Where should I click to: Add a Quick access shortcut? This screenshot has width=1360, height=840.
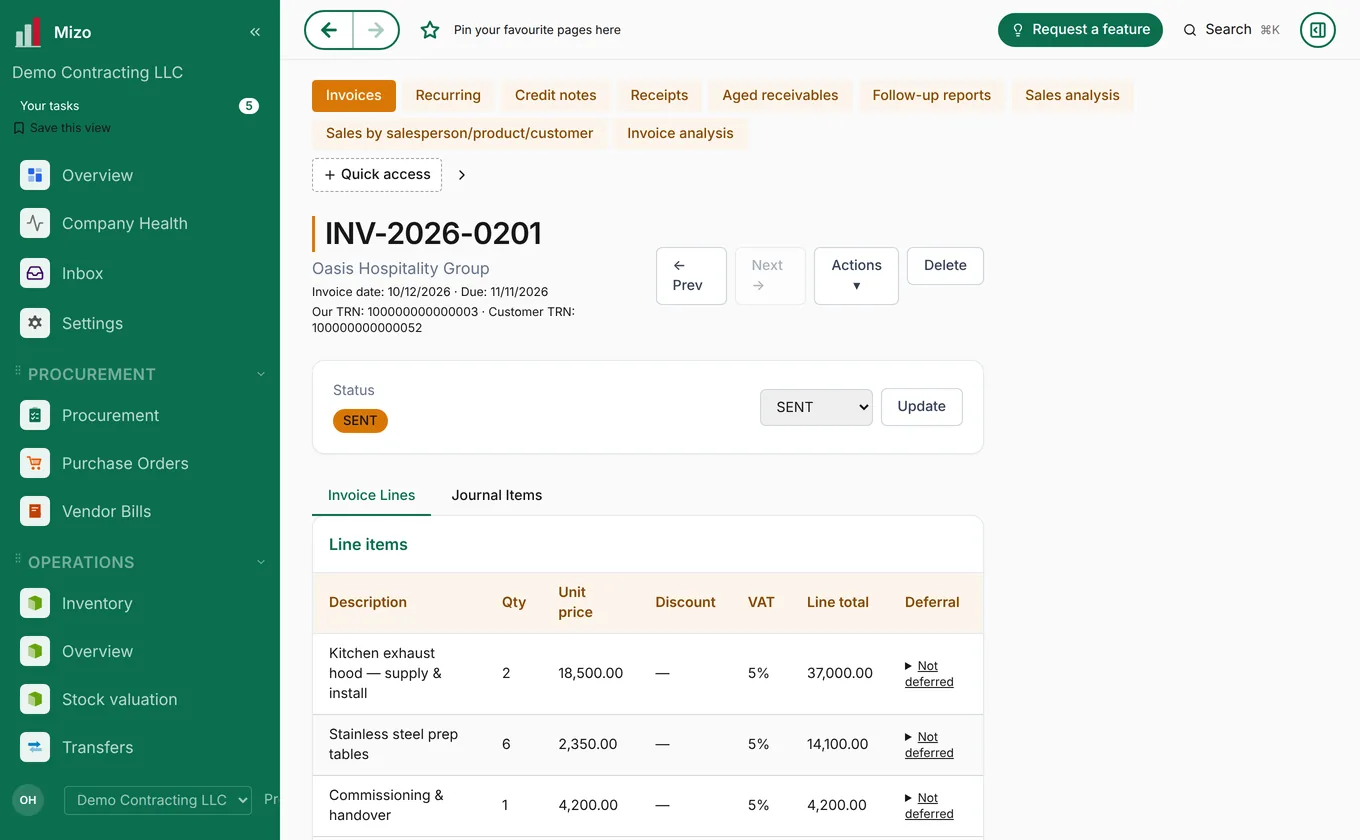377,175
